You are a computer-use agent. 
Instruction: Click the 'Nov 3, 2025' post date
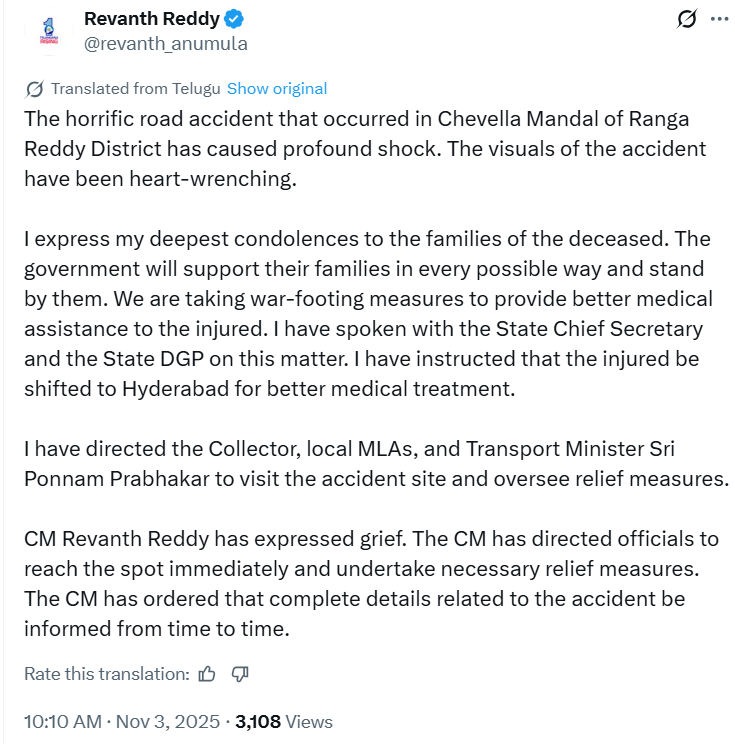166,721
